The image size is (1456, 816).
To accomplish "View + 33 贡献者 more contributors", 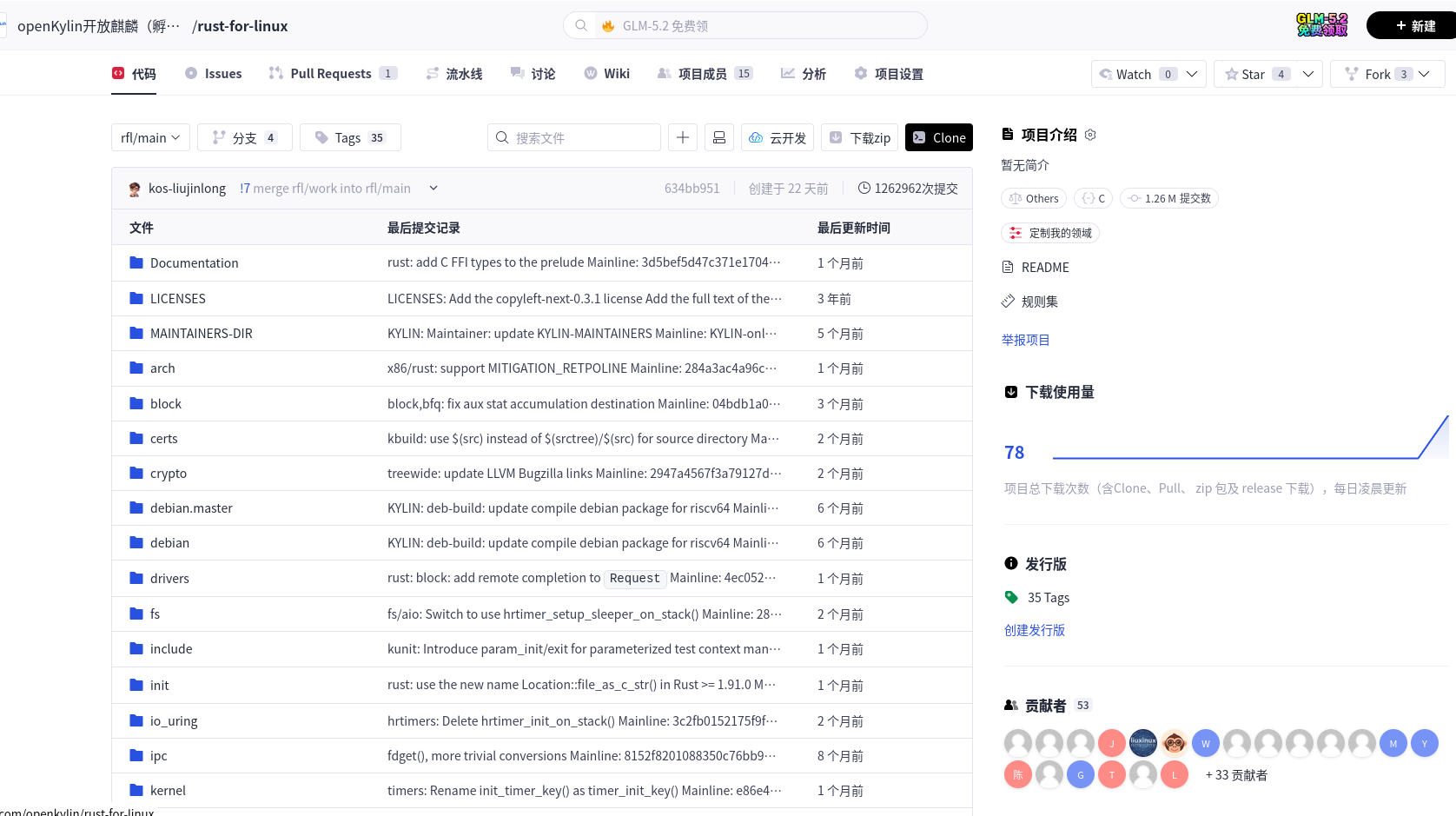I will point(1236,775).
